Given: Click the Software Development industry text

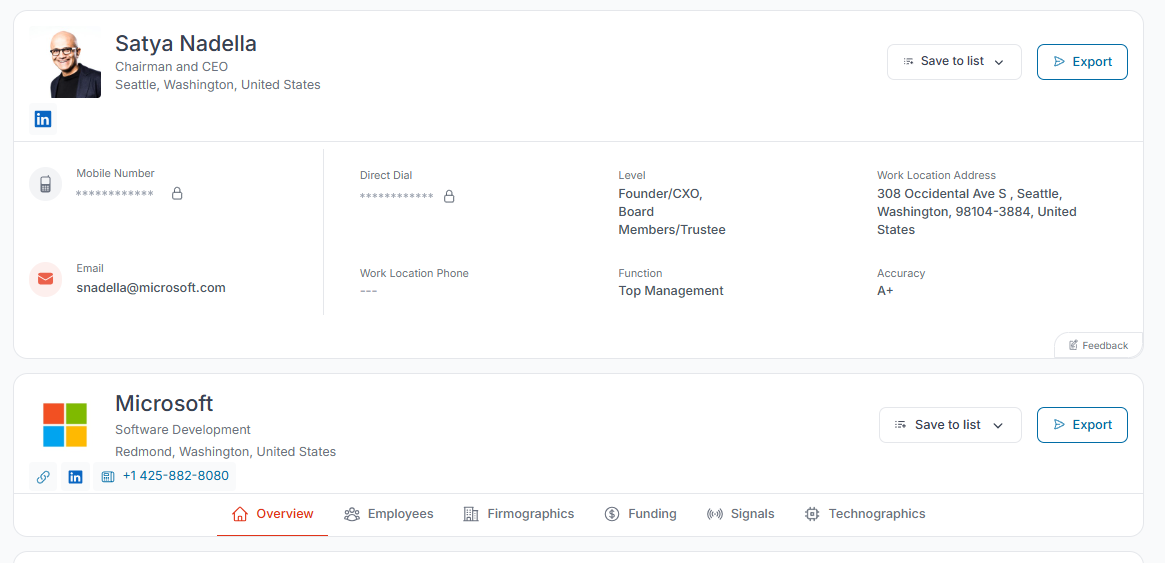Looking at the screenshot, I should (x=183, y=430).
